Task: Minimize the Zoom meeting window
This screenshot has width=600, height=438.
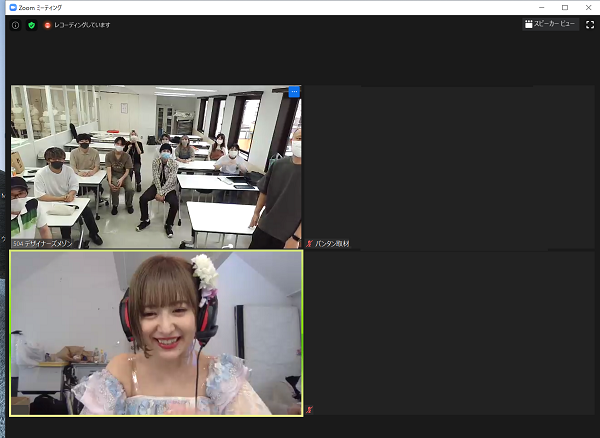Action: [541, 7]
